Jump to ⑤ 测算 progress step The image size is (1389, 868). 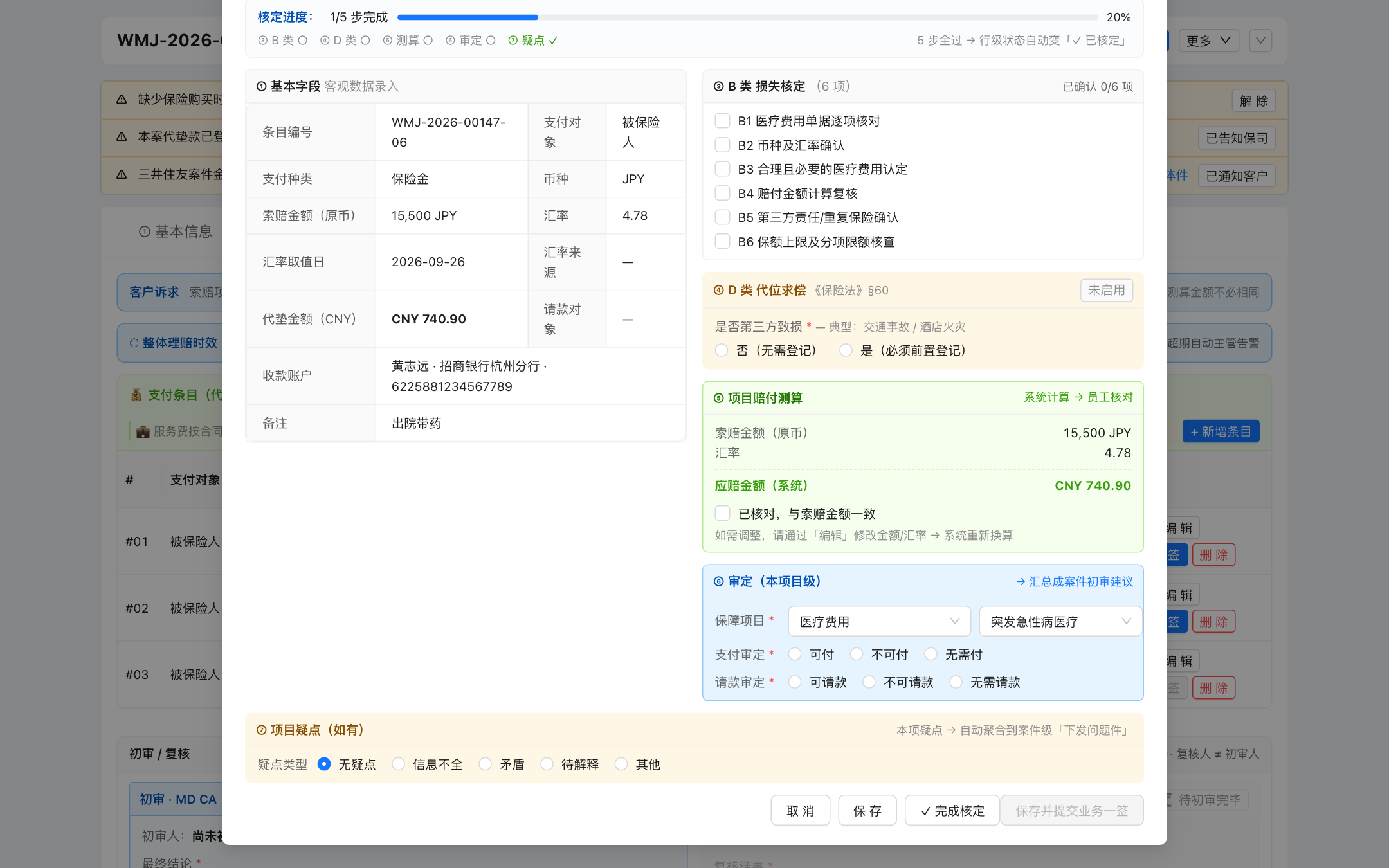point(408,41)
